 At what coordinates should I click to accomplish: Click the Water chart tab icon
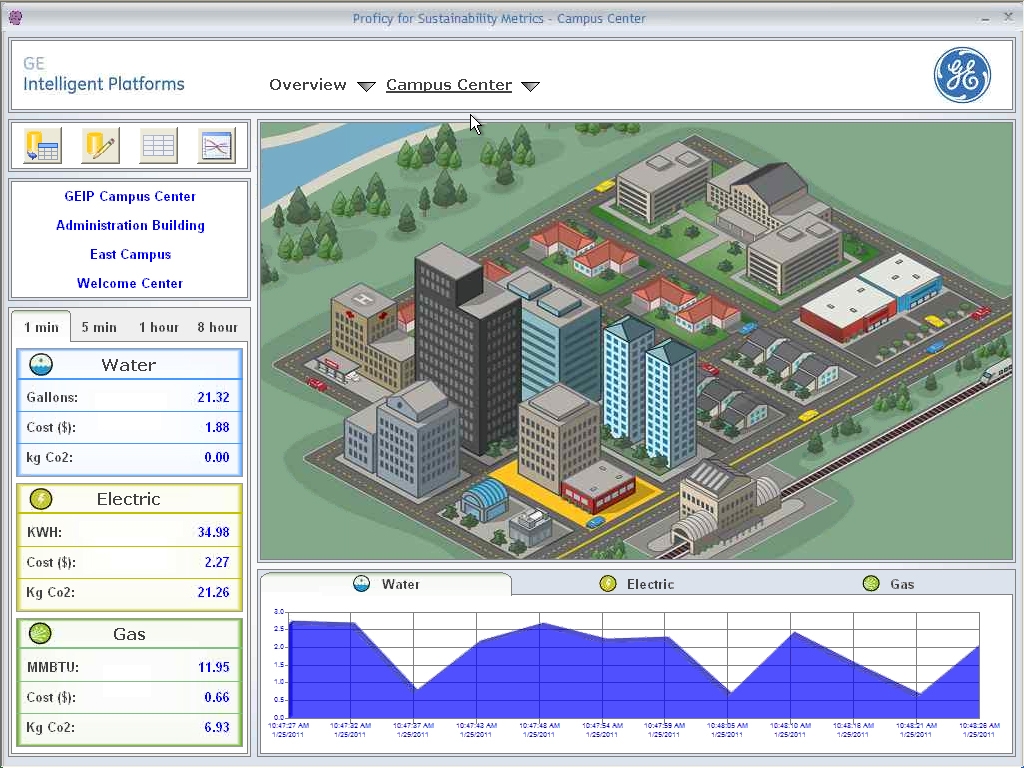point(361,584)
